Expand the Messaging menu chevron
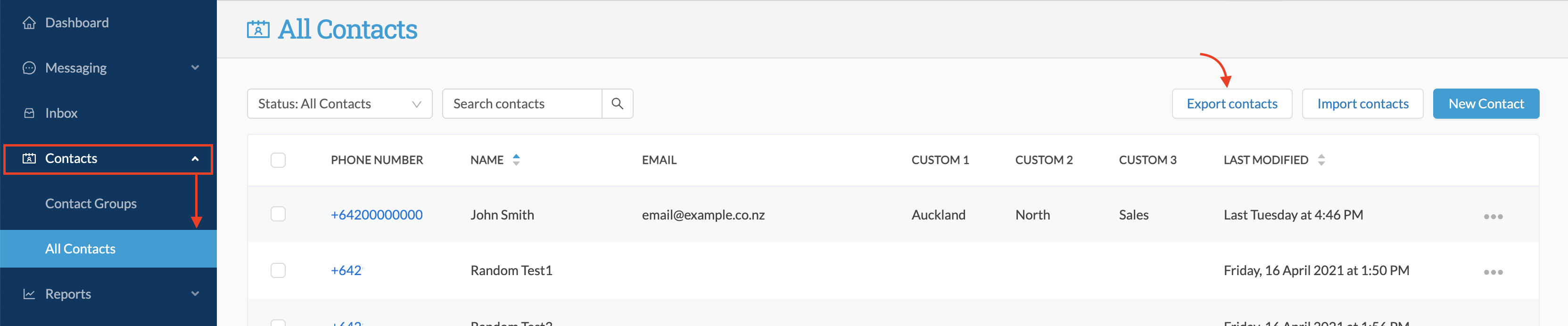This screenshot has height=326, width=1568. 195,67
